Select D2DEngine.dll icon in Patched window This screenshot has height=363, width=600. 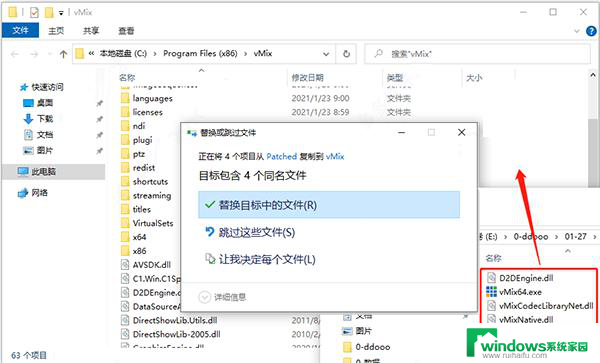pos(491,278)
